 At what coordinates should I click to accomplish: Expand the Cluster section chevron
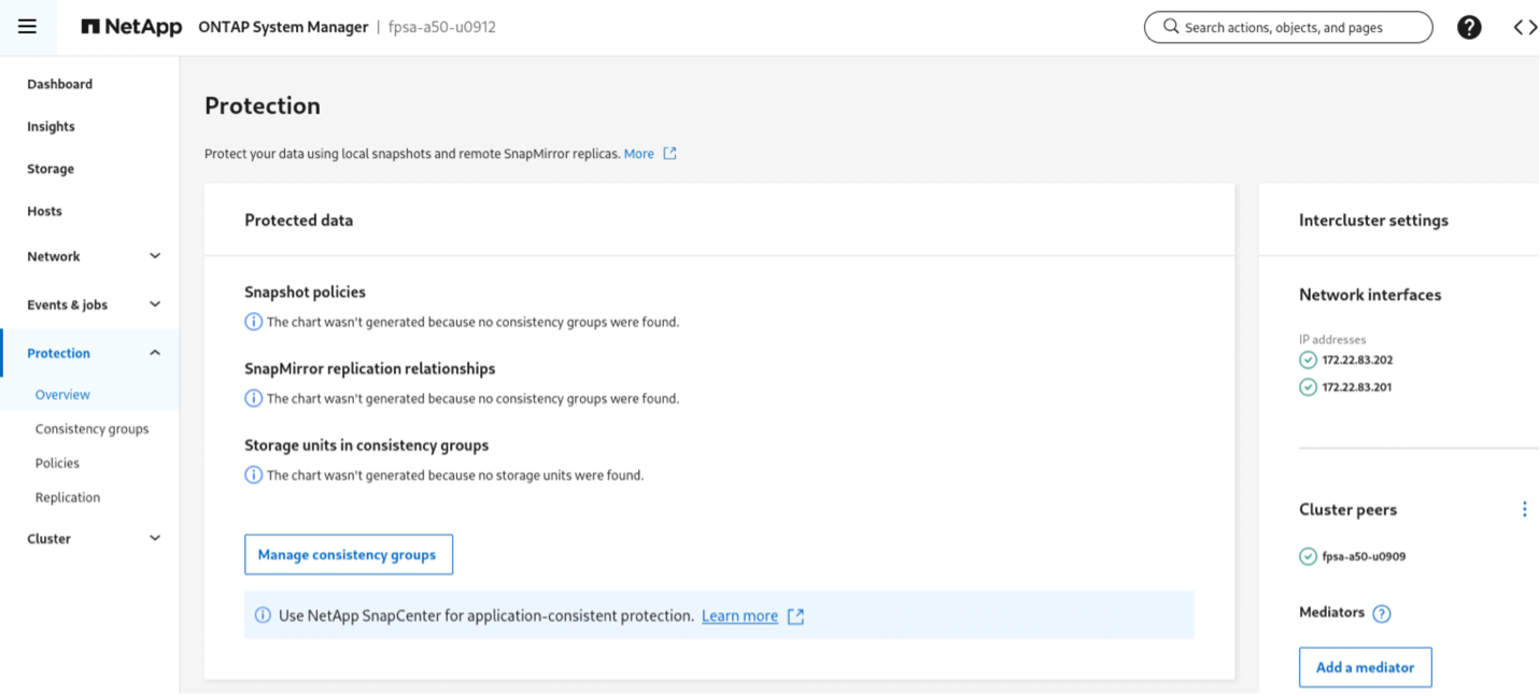coord(155,539)
